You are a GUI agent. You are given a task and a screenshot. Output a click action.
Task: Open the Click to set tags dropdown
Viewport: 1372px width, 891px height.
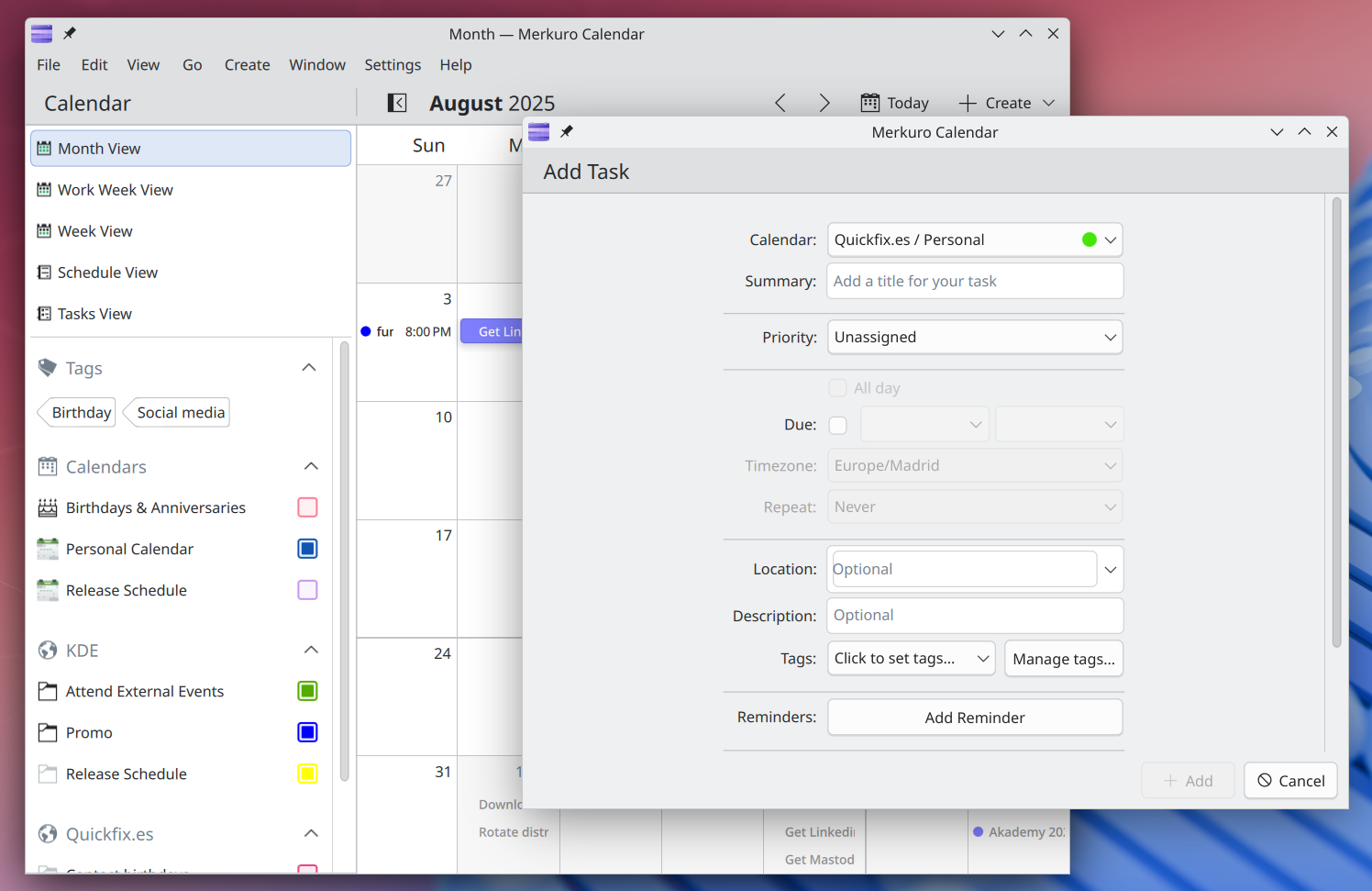click(x=911, y=659)
